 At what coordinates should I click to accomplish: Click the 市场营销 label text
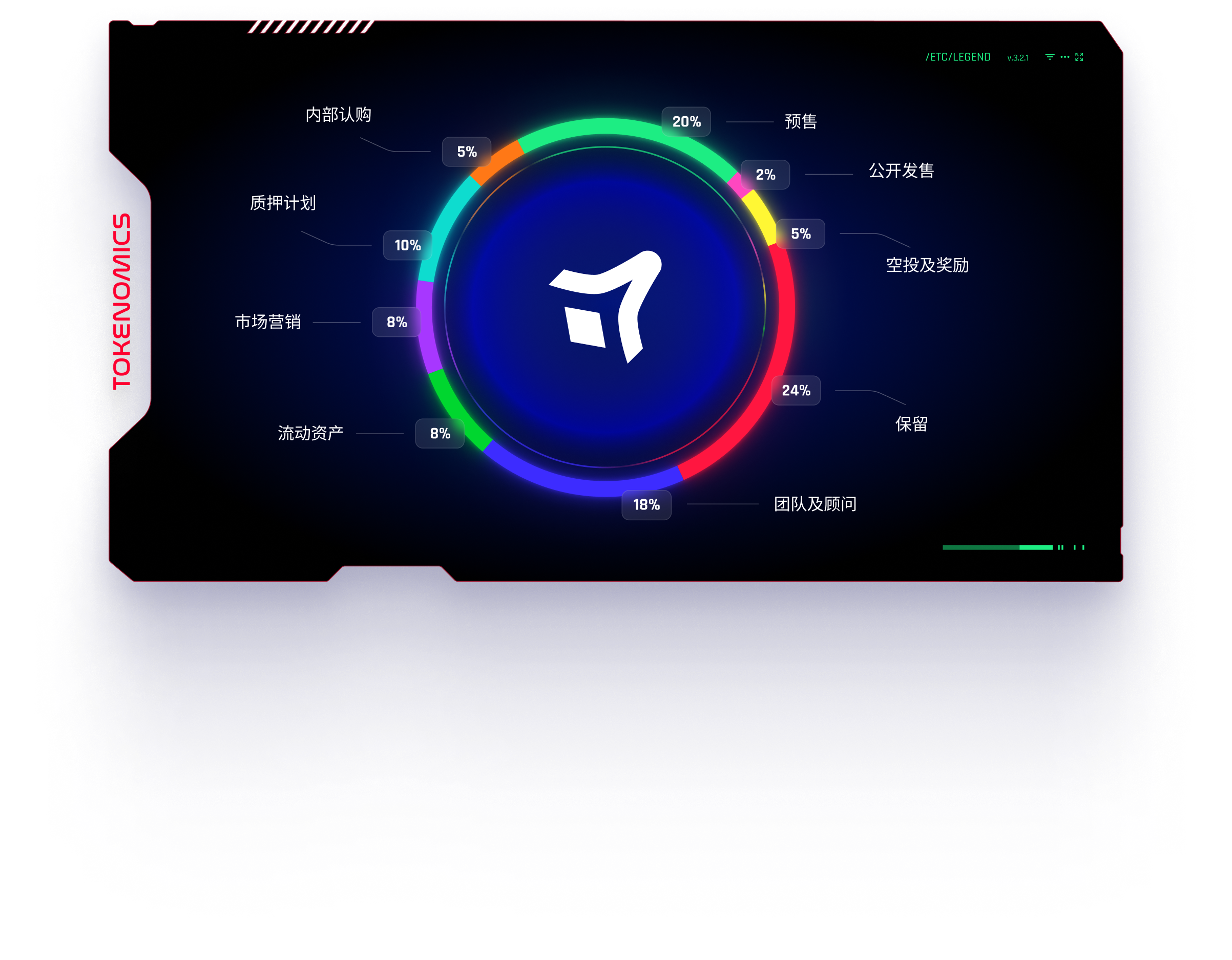(267, 322)
